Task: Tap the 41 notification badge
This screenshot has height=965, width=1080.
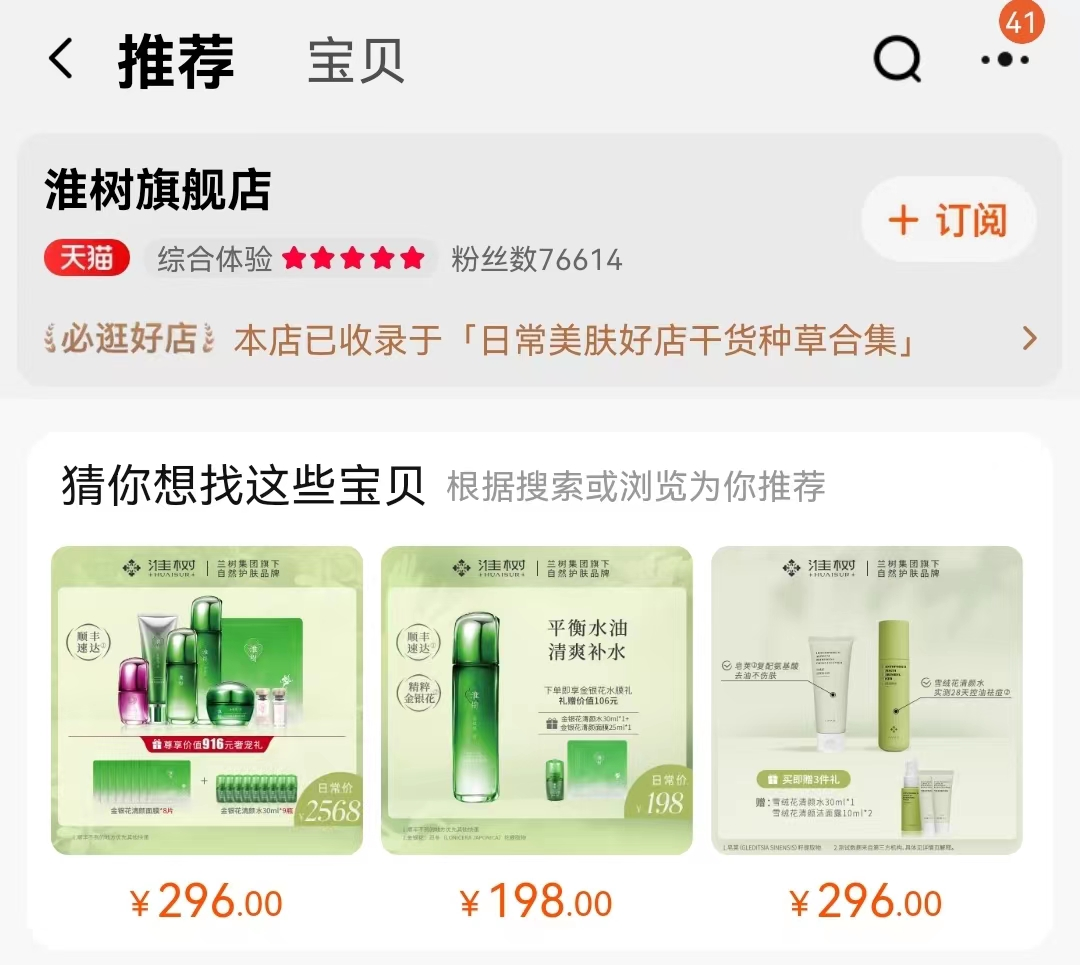Action: [1021, 22]
